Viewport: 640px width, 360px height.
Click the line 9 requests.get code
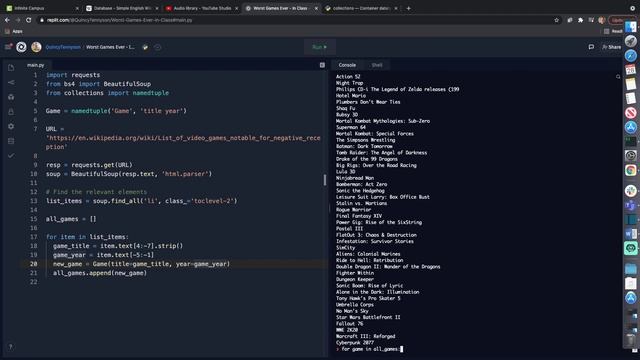[89, 165]
